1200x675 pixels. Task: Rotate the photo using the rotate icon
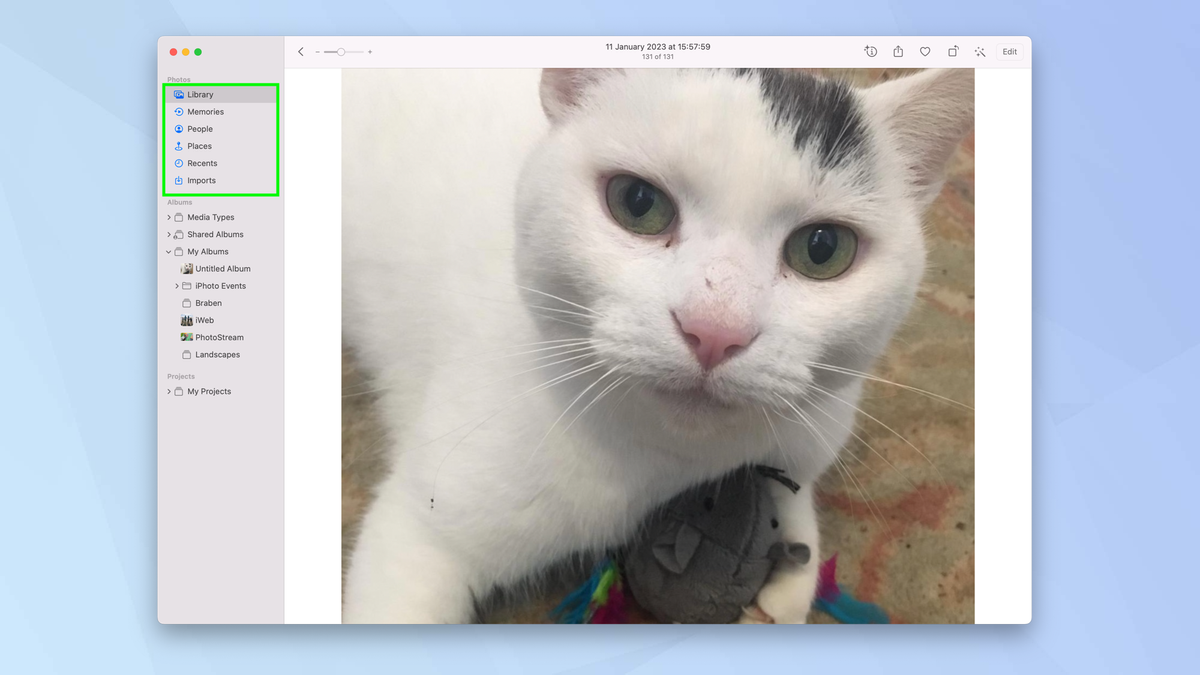tap(952, 50)
